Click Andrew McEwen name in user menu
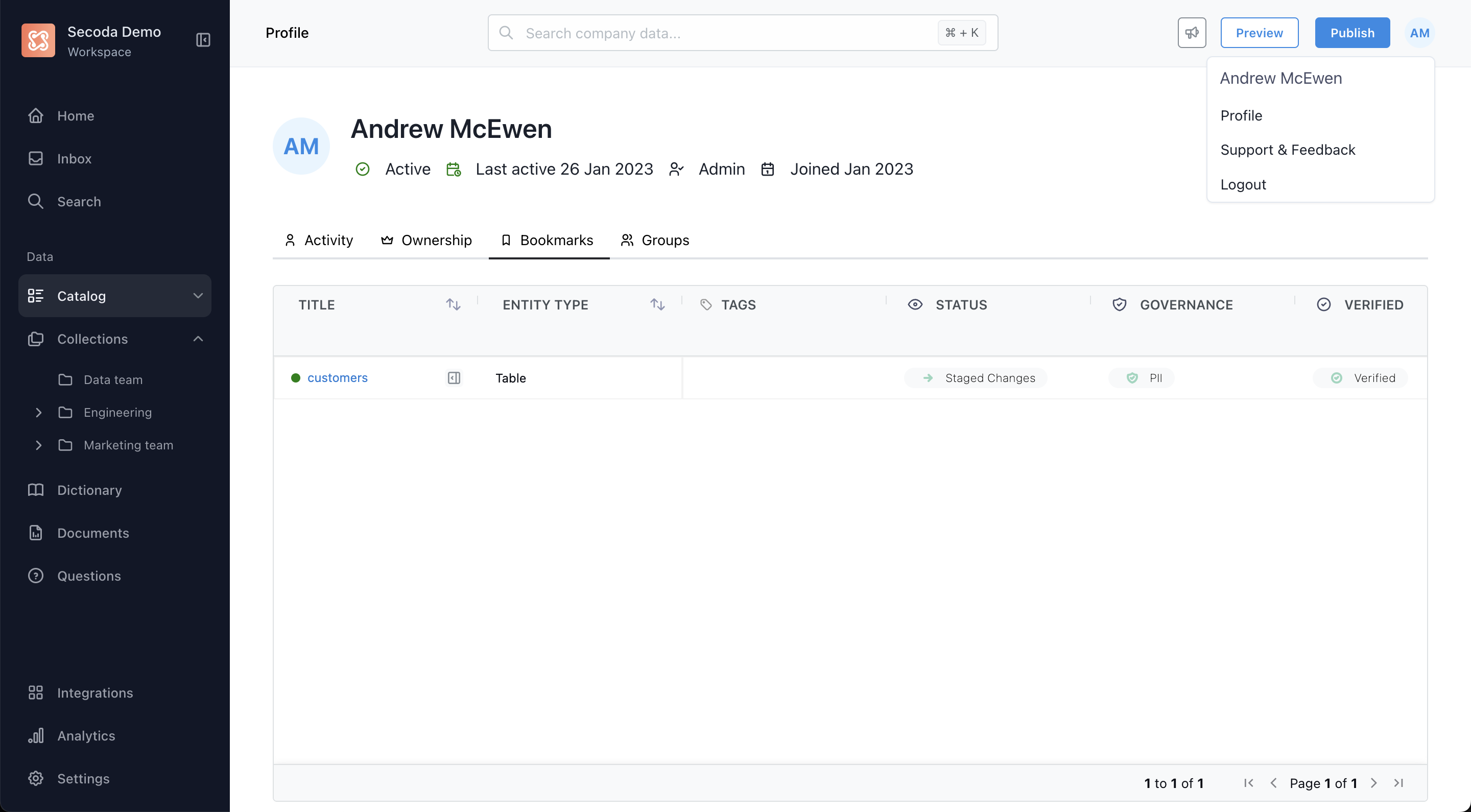 [x=1281, y=78]
